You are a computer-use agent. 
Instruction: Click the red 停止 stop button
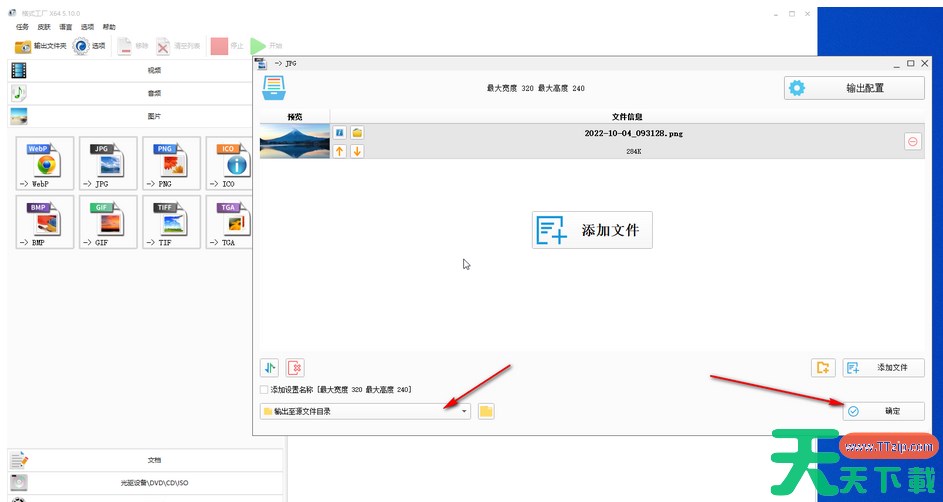tap(227, 46)
